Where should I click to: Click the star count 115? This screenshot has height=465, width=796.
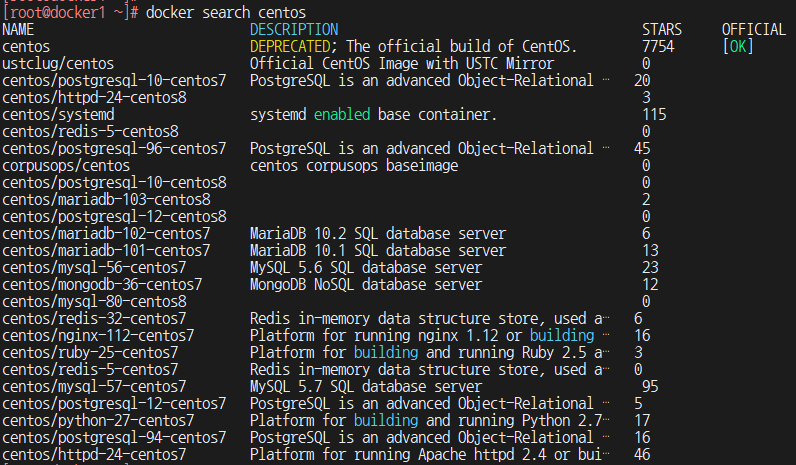click(x=654, y=115)
